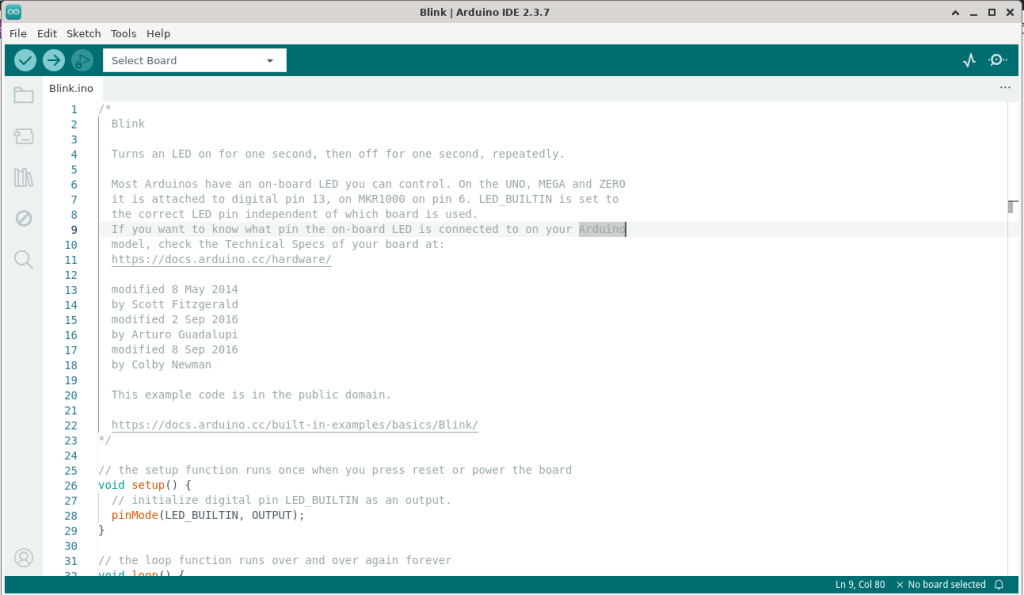
Task: Toggle the notifications bell in status bar
Action: [998, 584]
